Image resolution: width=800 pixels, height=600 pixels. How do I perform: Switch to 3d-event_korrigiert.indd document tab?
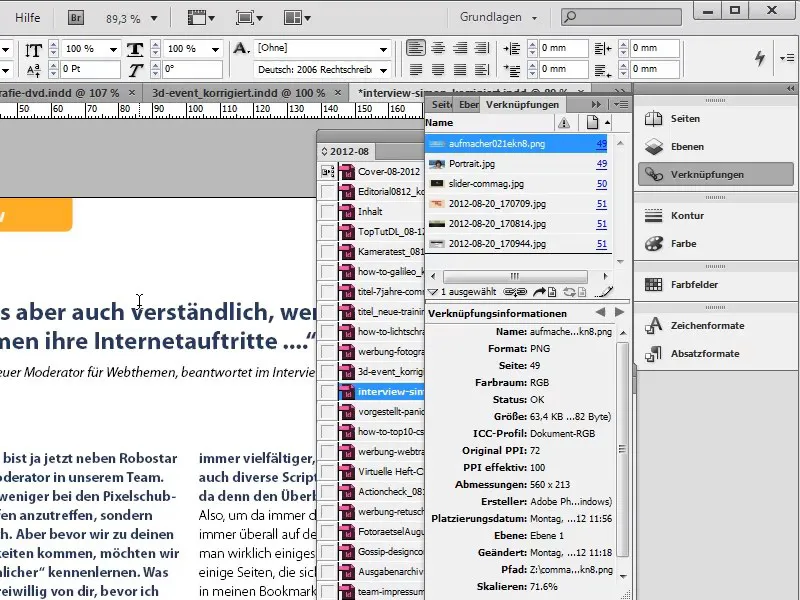point(238,93)
